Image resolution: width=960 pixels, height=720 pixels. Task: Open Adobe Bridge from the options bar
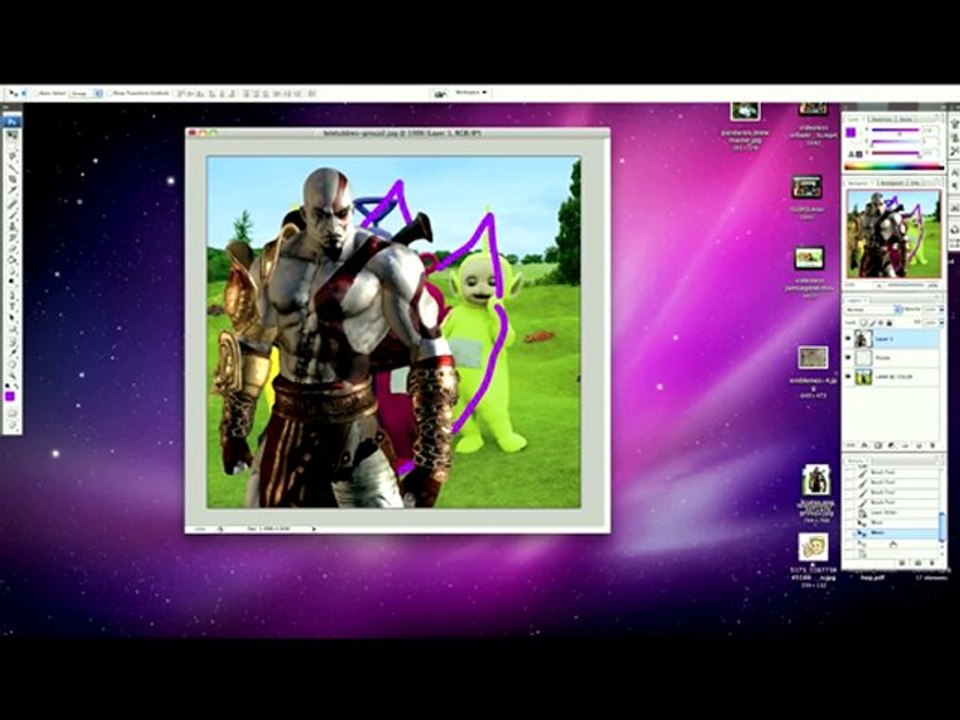[x=440, y=94]
